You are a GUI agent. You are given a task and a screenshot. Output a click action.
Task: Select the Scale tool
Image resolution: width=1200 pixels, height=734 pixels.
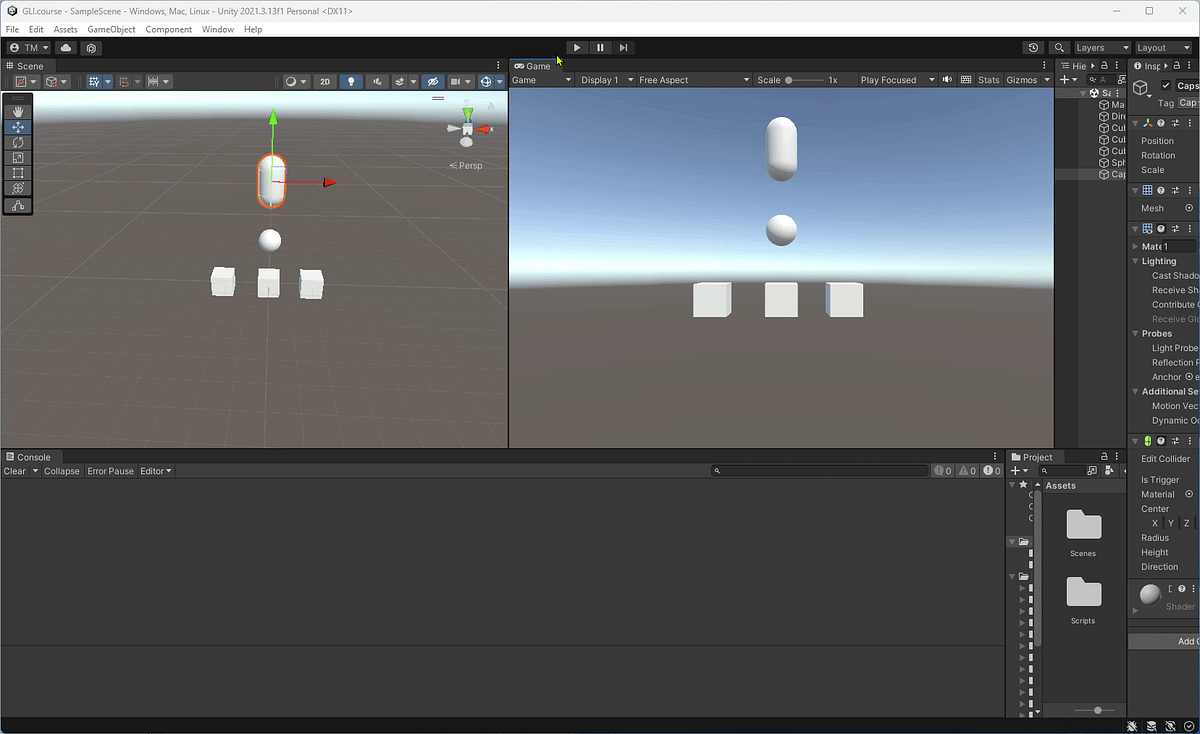click(x=18, y=157)
